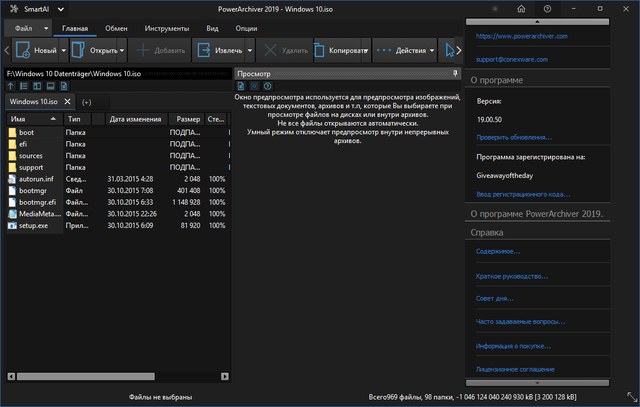Click the preview window monitor icon
This screenshot has width=640, height=407.
click(x=50, y=86)
